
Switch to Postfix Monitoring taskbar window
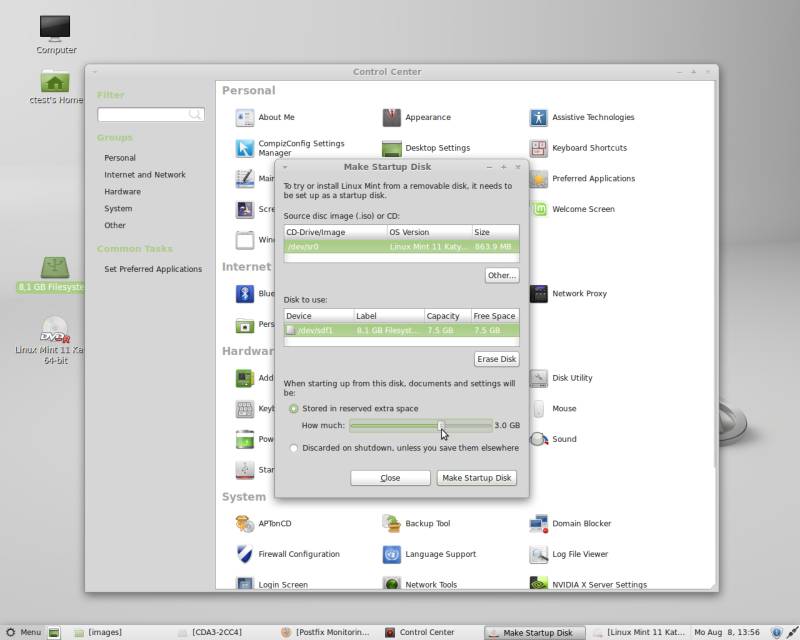(326, 632)
